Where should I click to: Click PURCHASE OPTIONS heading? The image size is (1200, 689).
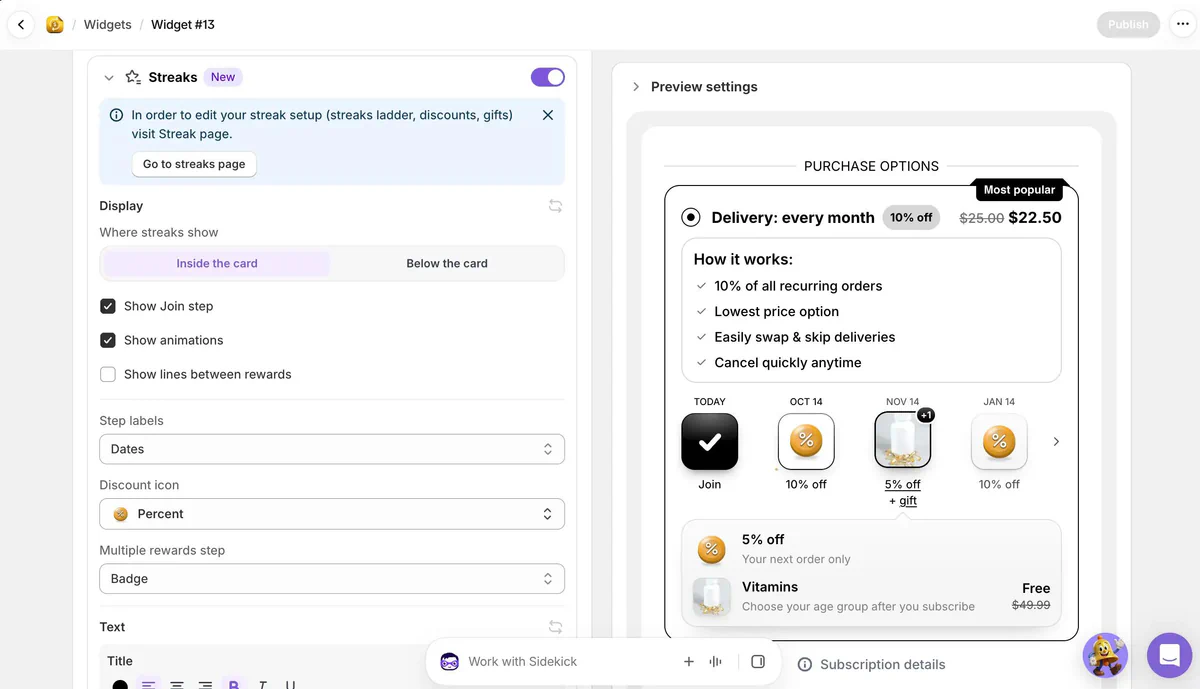(x=872, y=166)
